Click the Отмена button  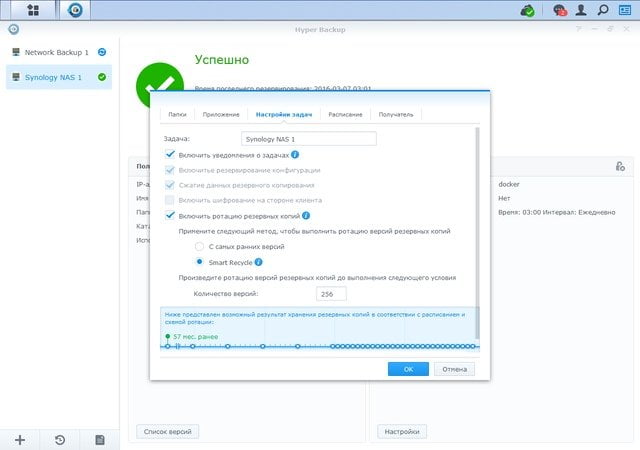pos(454,369)
